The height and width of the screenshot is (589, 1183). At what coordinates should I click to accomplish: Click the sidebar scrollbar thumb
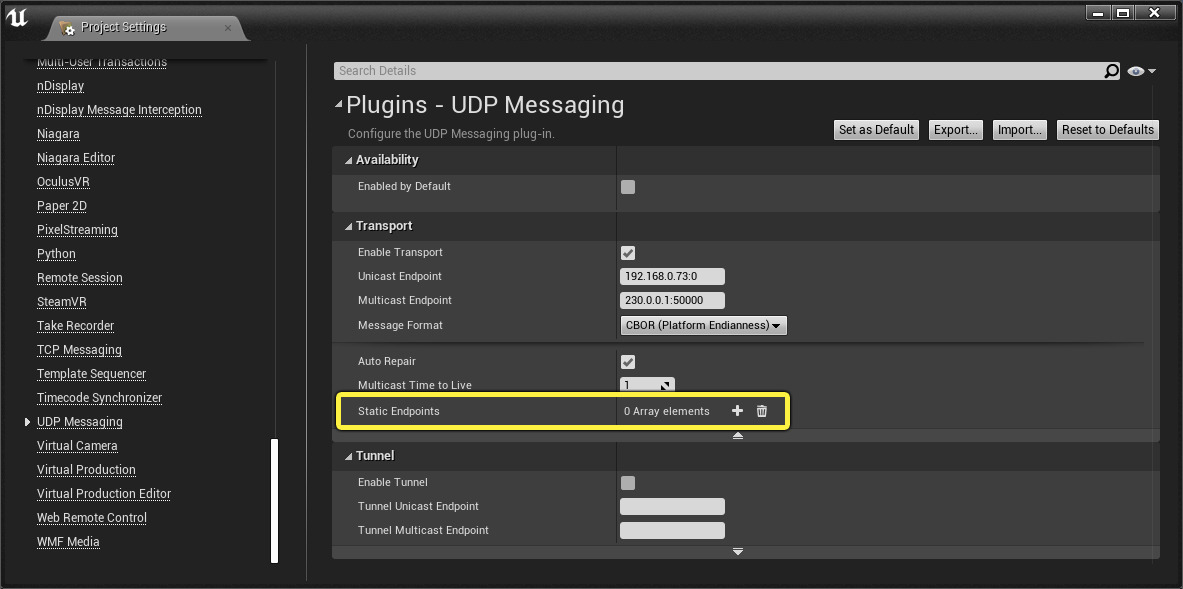tap(275, 501)
